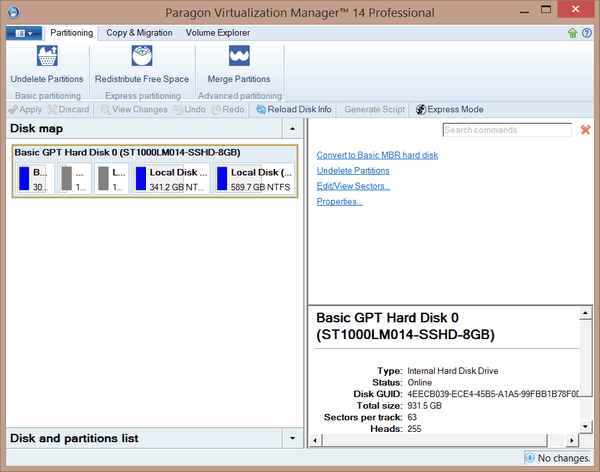Click Apply in the toolbar
This screenshot has width=600, height=472.
pyautogui.click(x=25, y=109)
